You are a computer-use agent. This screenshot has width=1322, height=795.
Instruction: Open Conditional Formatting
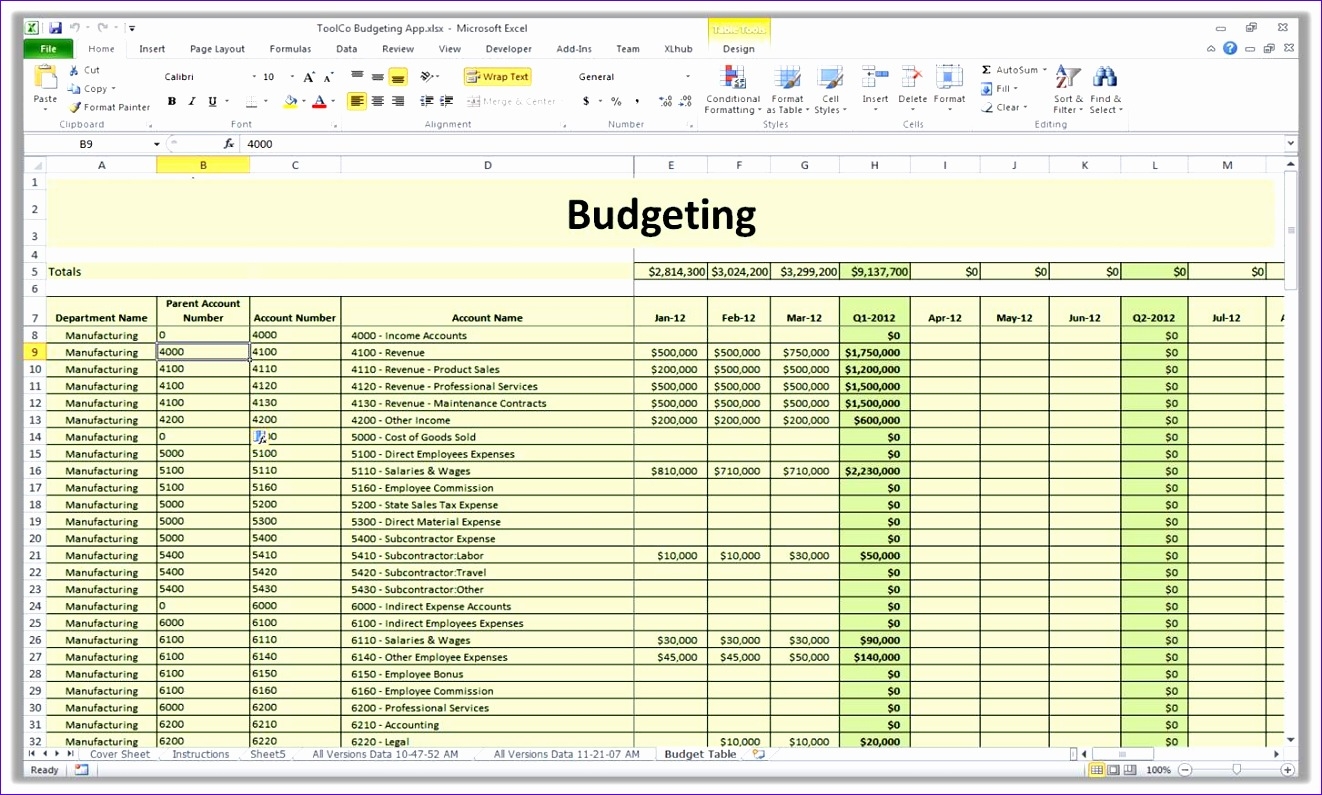[733, 88]
